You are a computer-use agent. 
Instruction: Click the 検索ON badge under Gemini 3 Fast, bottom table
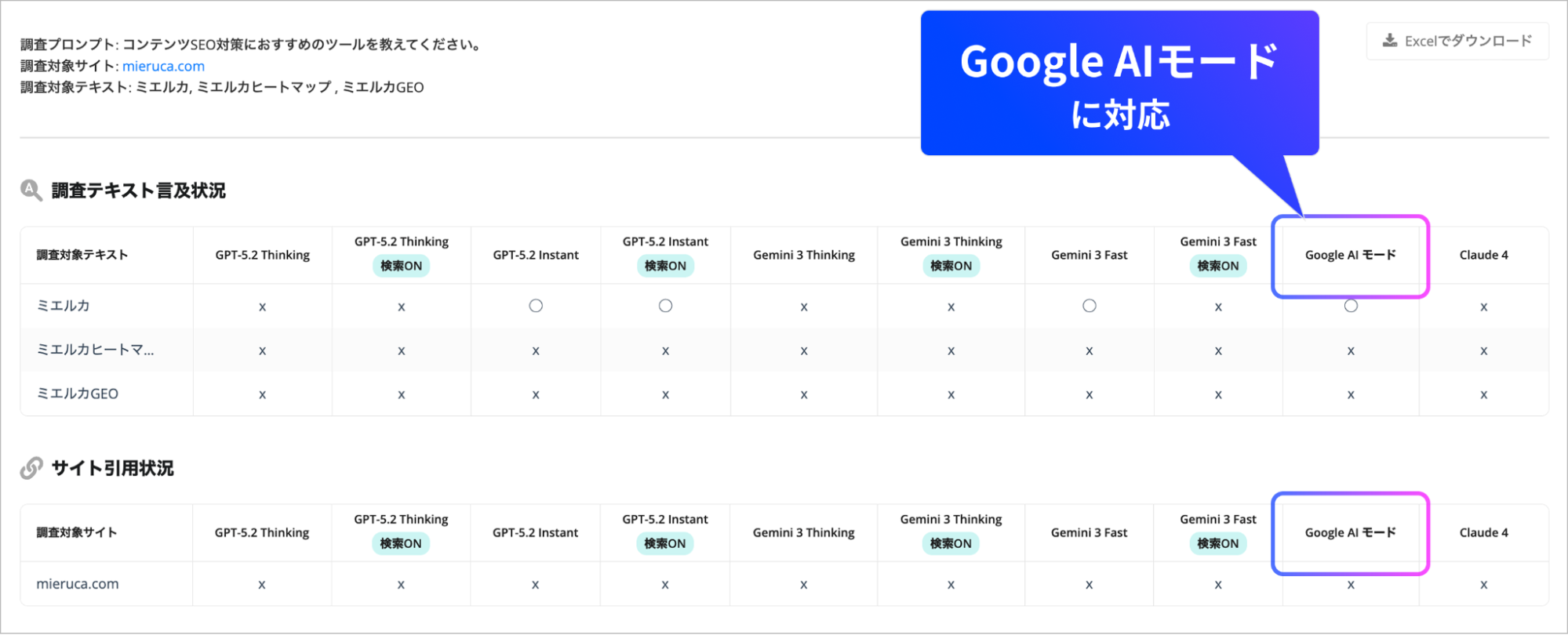click(1217, 543)
